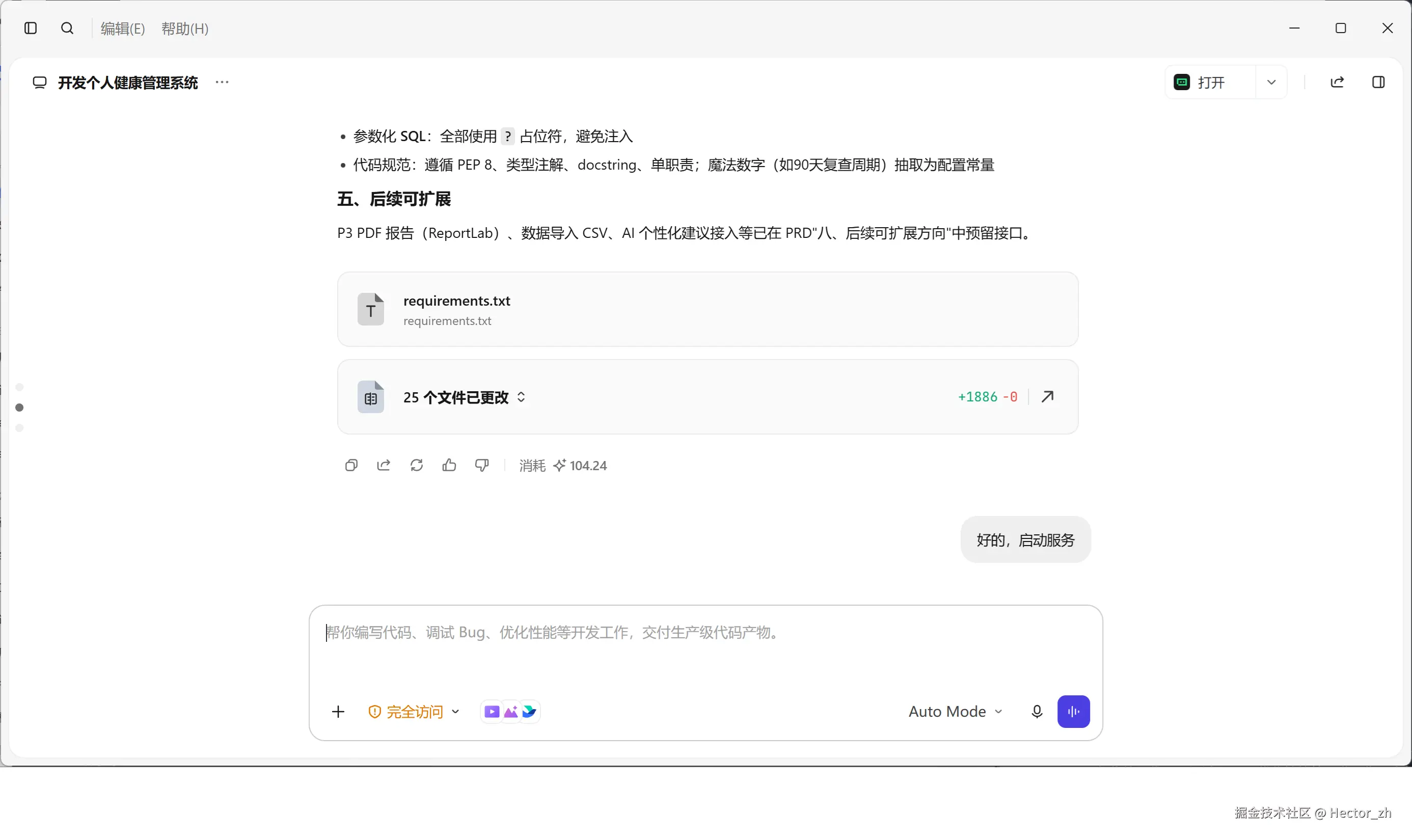Image resolution: width=1412 pixels, height=840 pixels.
Task: Click the conversation icon beside 开发个人健康管理系统
Action: click(39, 83)
